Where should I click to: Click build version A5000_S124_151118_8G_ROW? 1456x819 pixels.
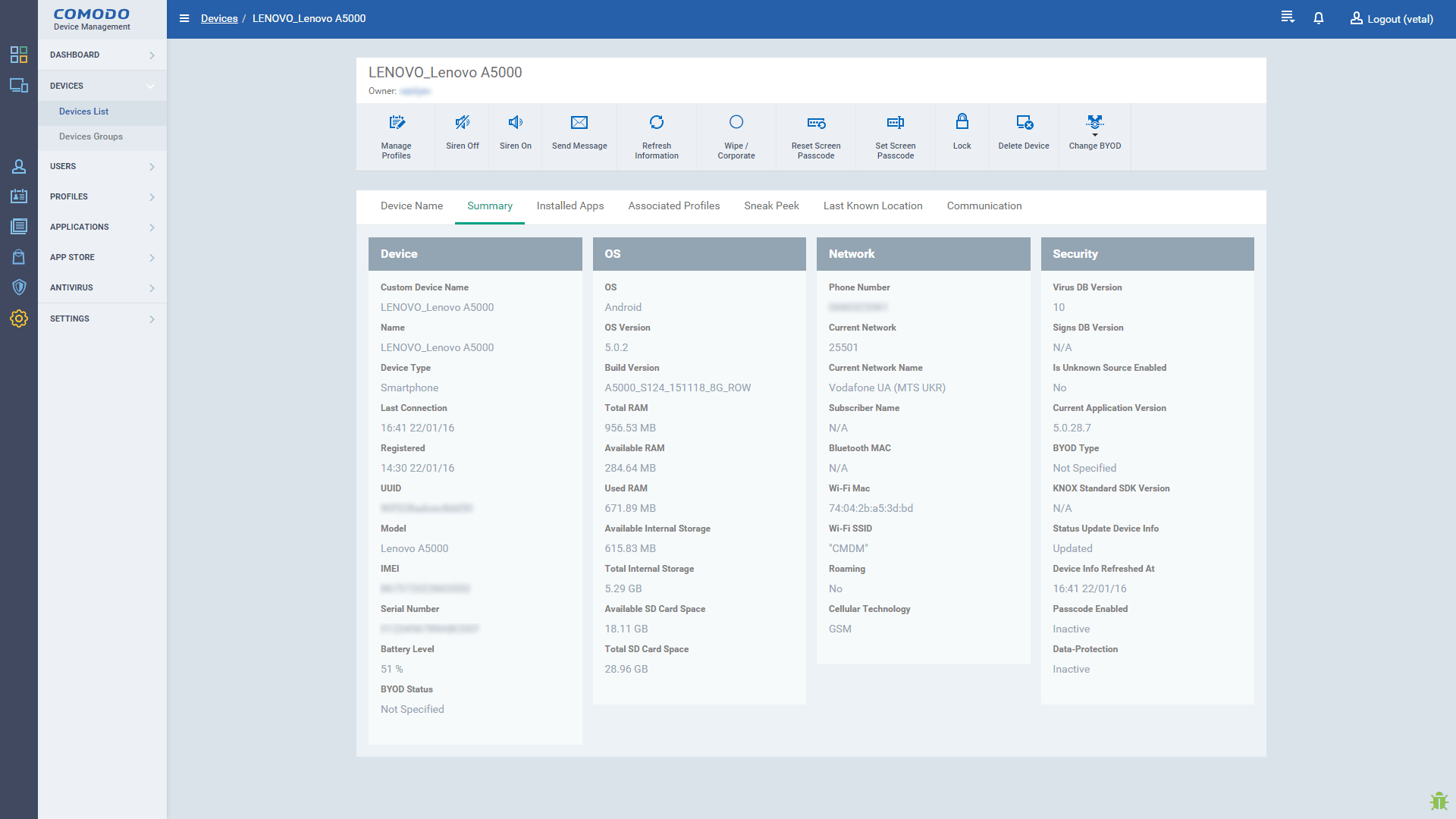[678, 388]
